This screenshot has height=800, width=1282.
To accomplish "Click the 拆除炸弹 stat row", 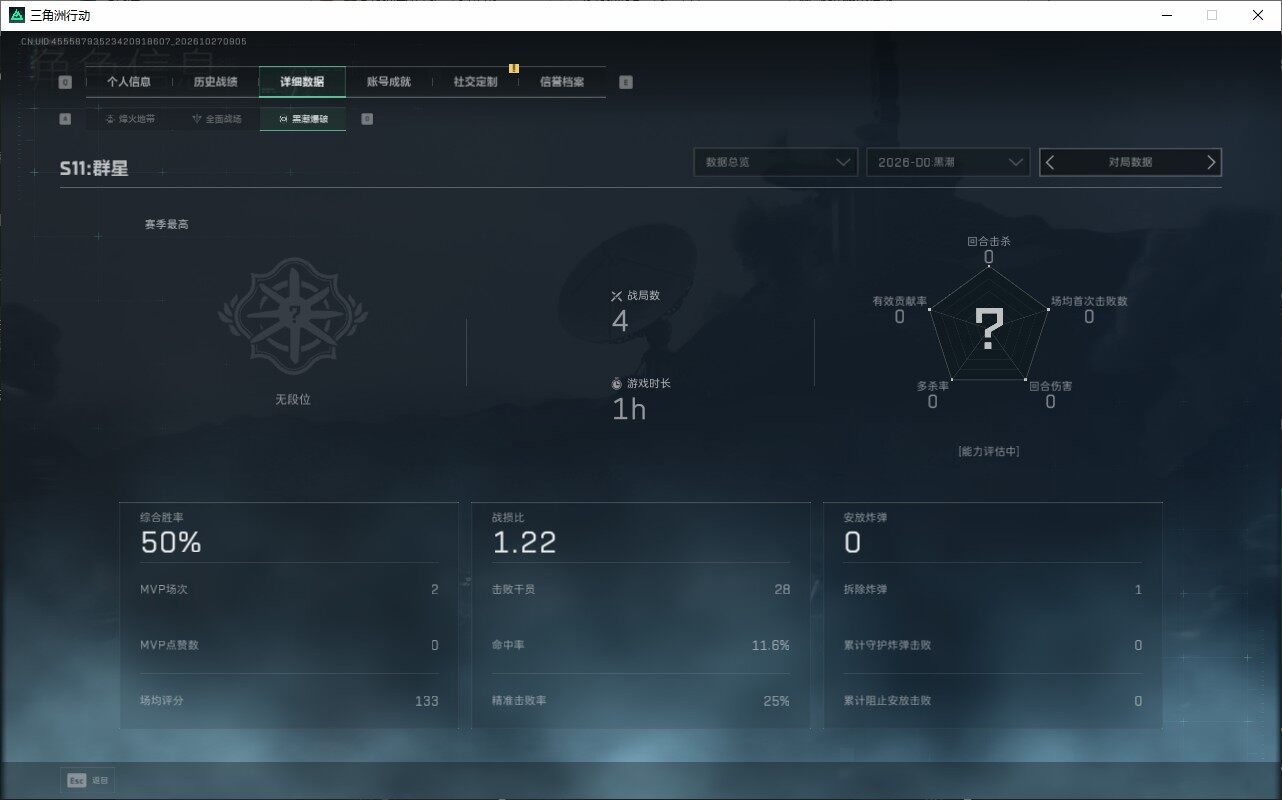I will 993,589.
